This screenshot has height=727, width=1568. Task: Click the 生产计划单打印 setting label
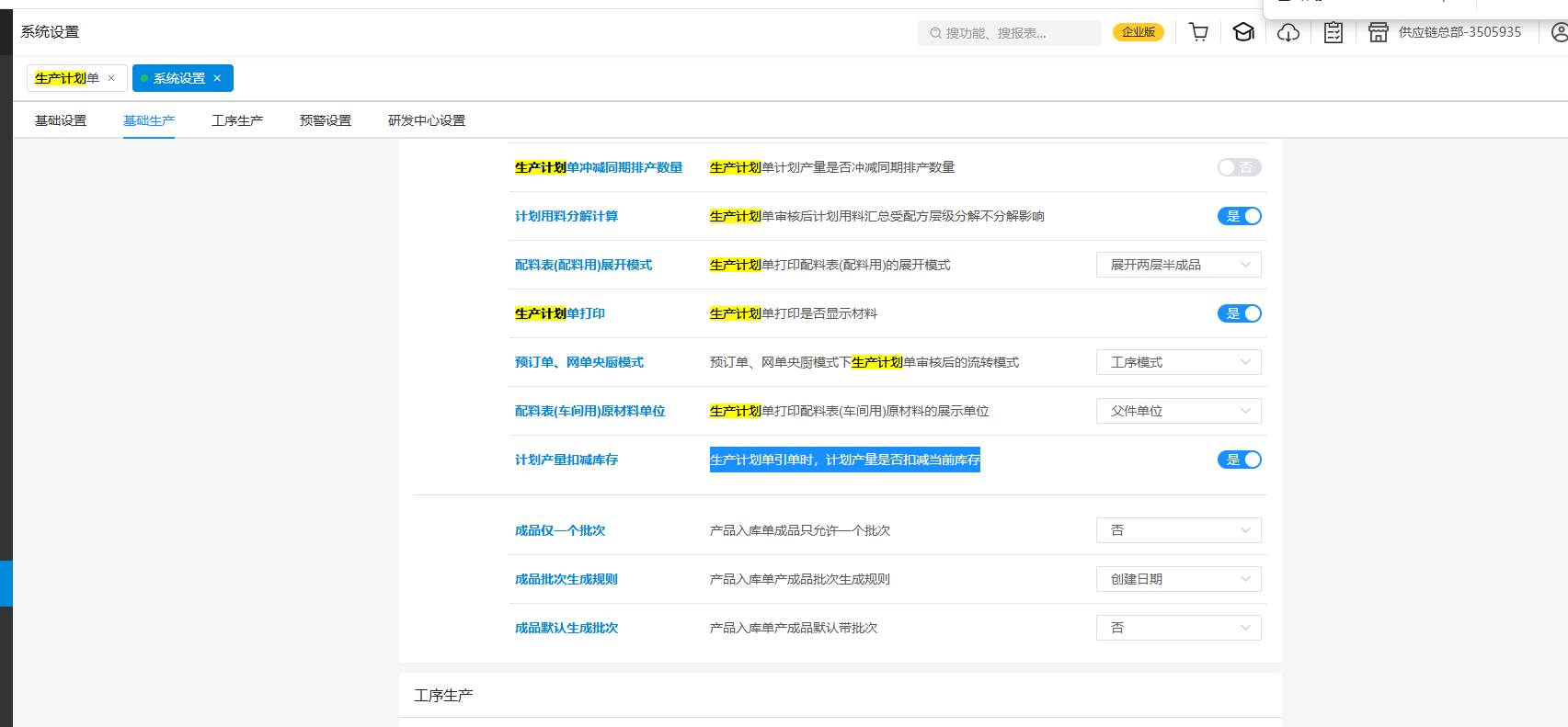560,313
